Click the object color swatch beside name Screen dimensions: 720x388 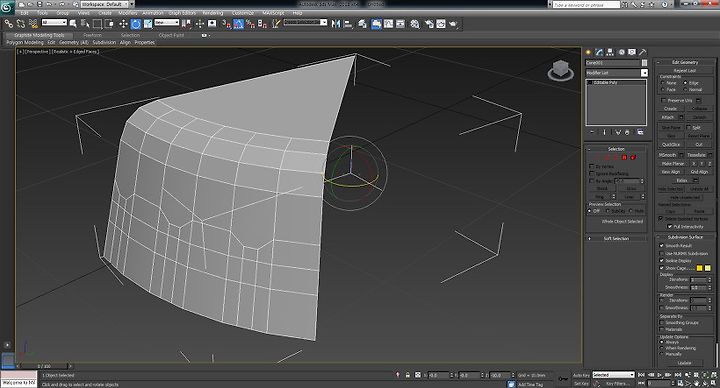(644, 62)
